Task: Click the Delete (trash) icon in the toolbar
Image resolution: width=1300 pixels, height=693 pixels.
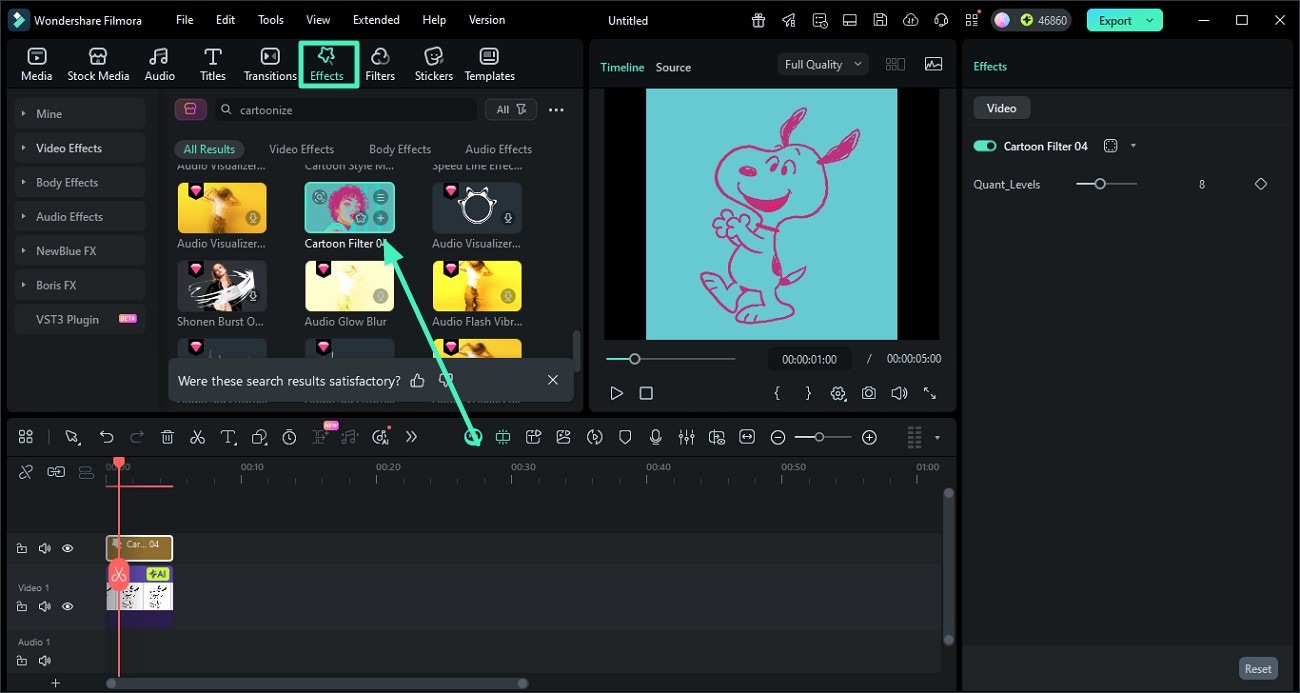Action: click(x=167, y=437)
